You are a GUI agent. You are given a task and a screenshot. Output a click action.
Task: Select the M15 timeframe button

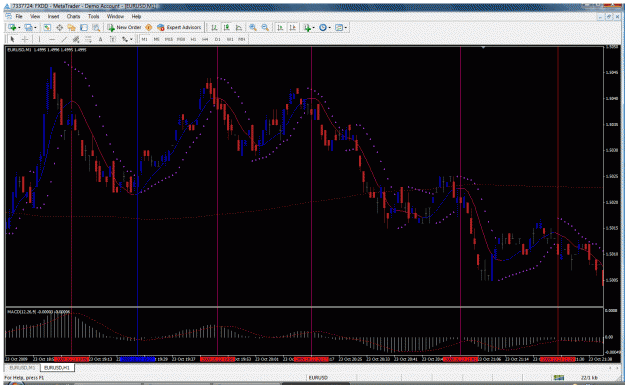(x=169, y=39)
